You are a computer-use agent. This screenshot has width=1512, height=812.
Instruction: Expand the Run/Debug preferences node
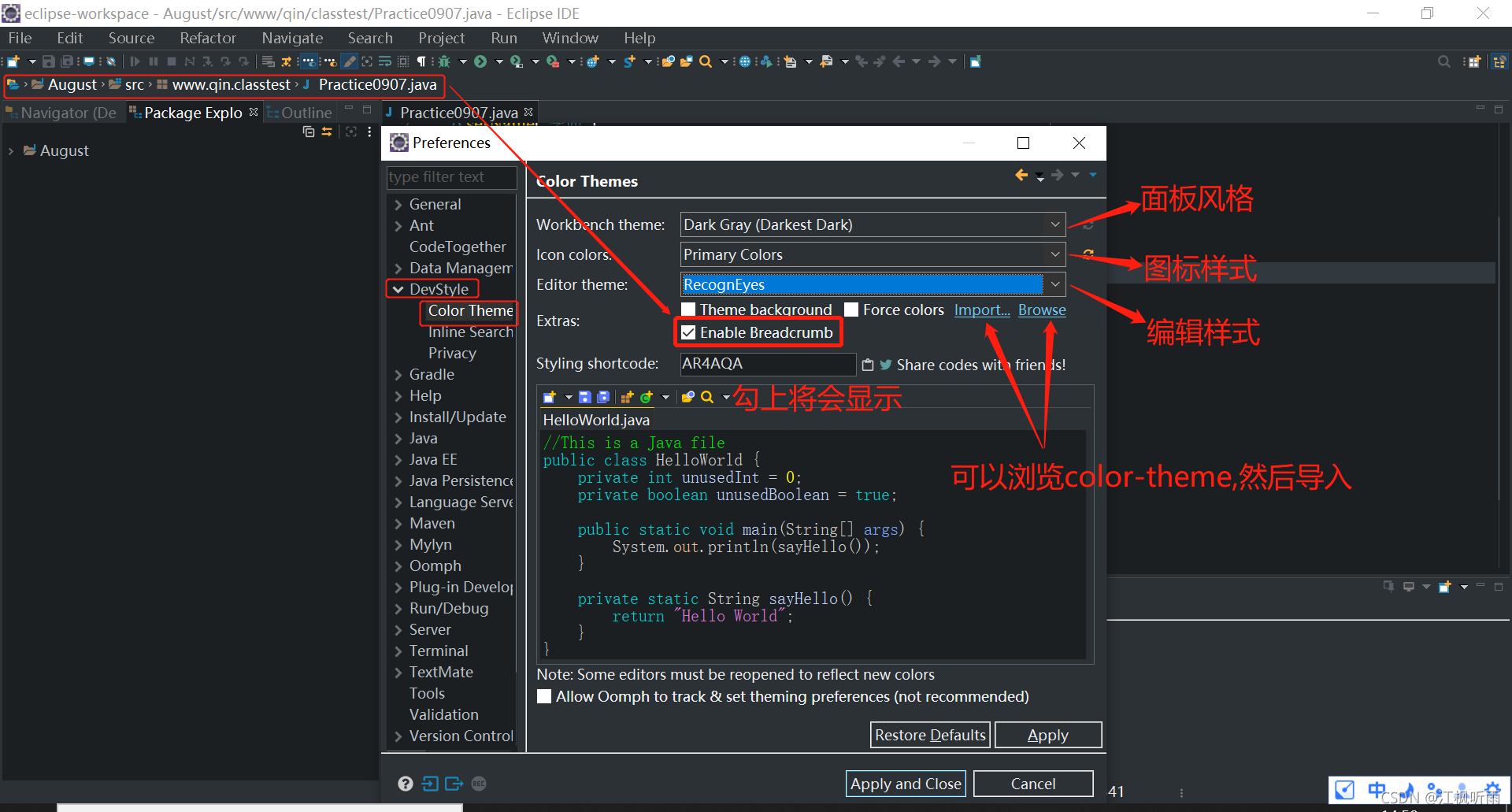pos(398,609)
